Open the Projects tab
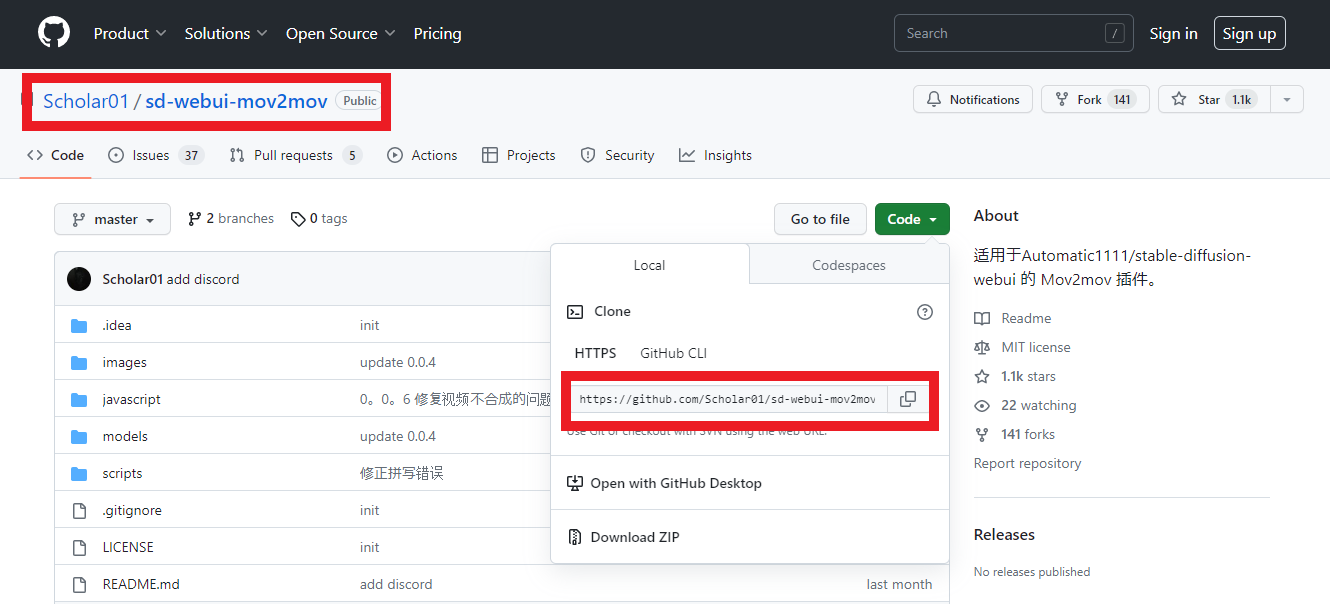The height and width of the screenshot is (604, 1330). point(518,155)
